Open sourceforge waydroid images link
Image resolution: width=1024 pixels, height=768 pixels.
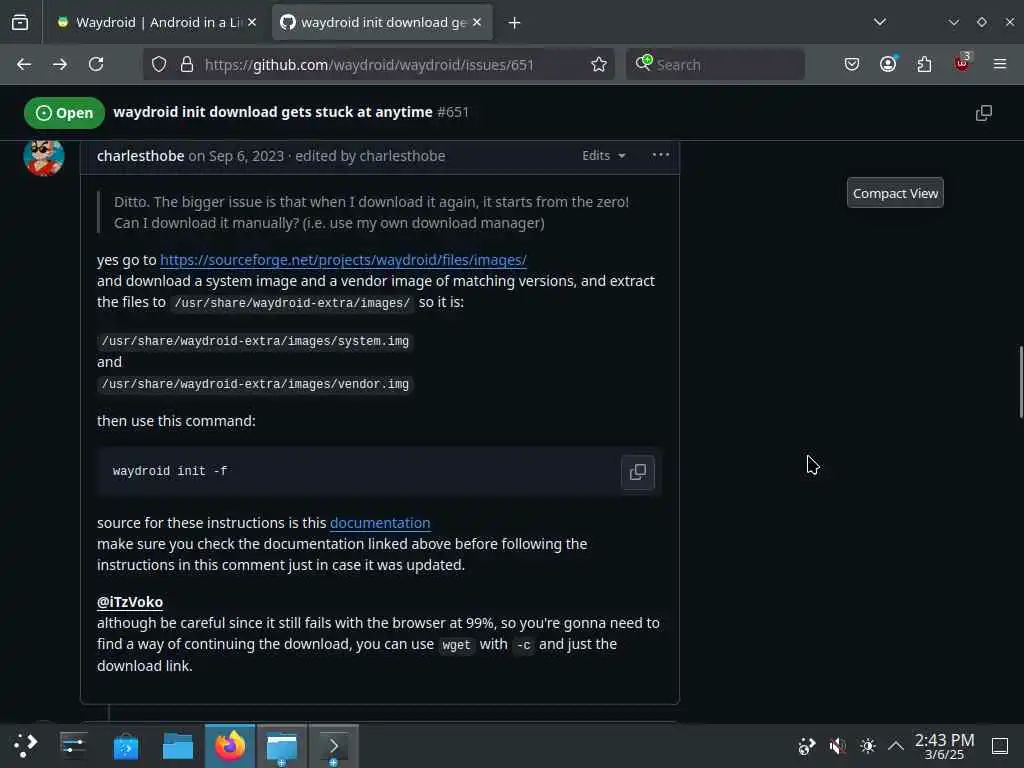[344, 260]
